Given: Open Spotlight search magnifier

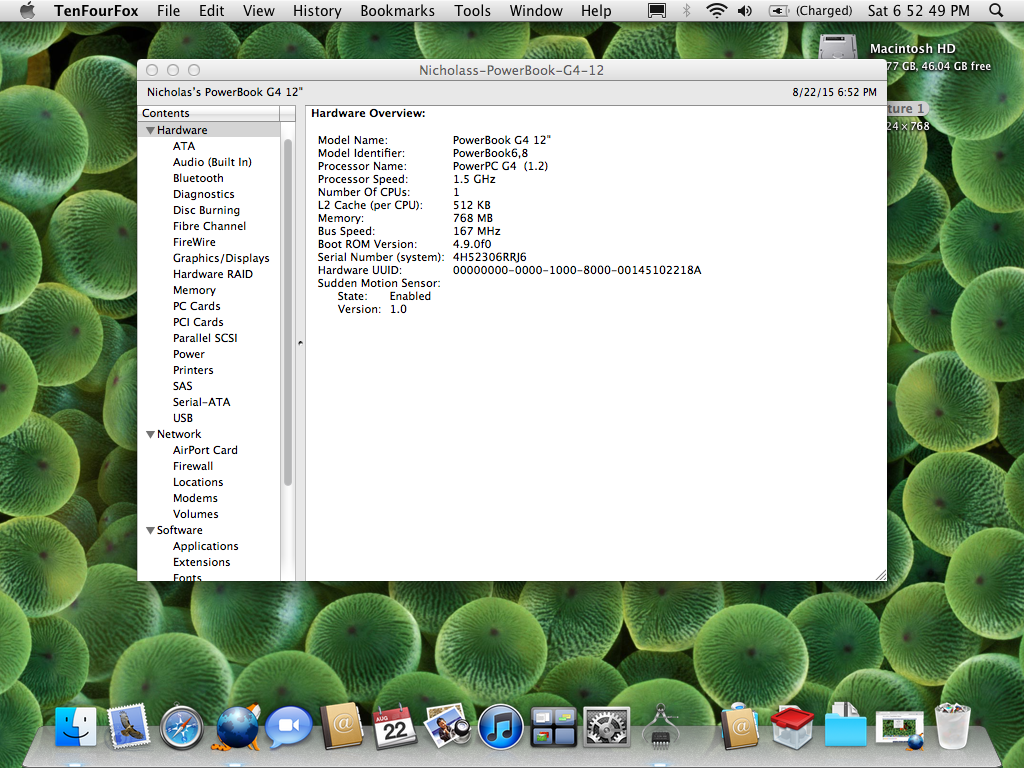Looking at the screenshot, I should pos(996,10).
